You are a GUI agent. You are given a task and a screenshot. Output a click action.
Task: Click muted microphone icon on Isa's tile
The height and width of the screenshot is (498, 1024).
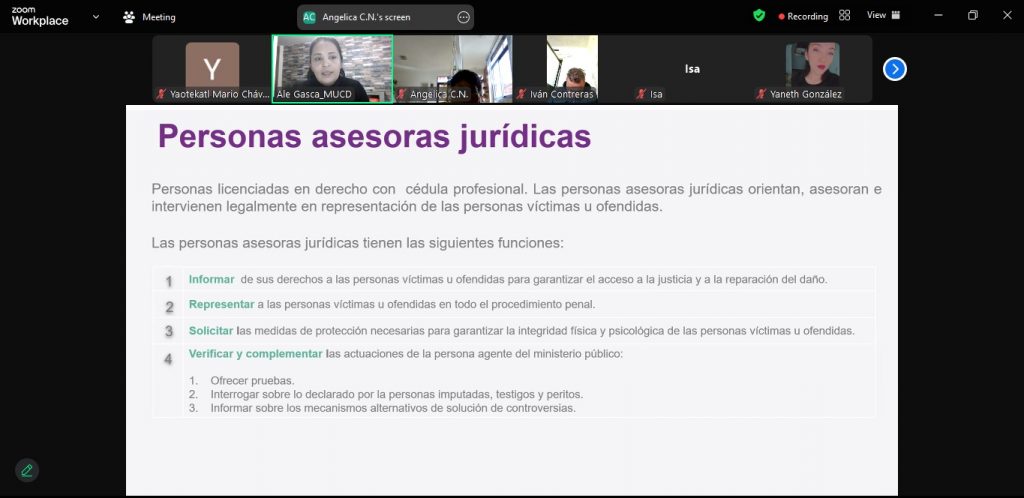click(641, 94)
